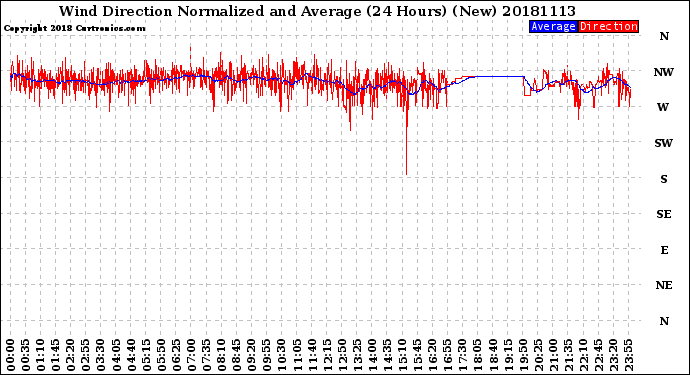Click the 00:00 time axis label

[x=11, y=355]
